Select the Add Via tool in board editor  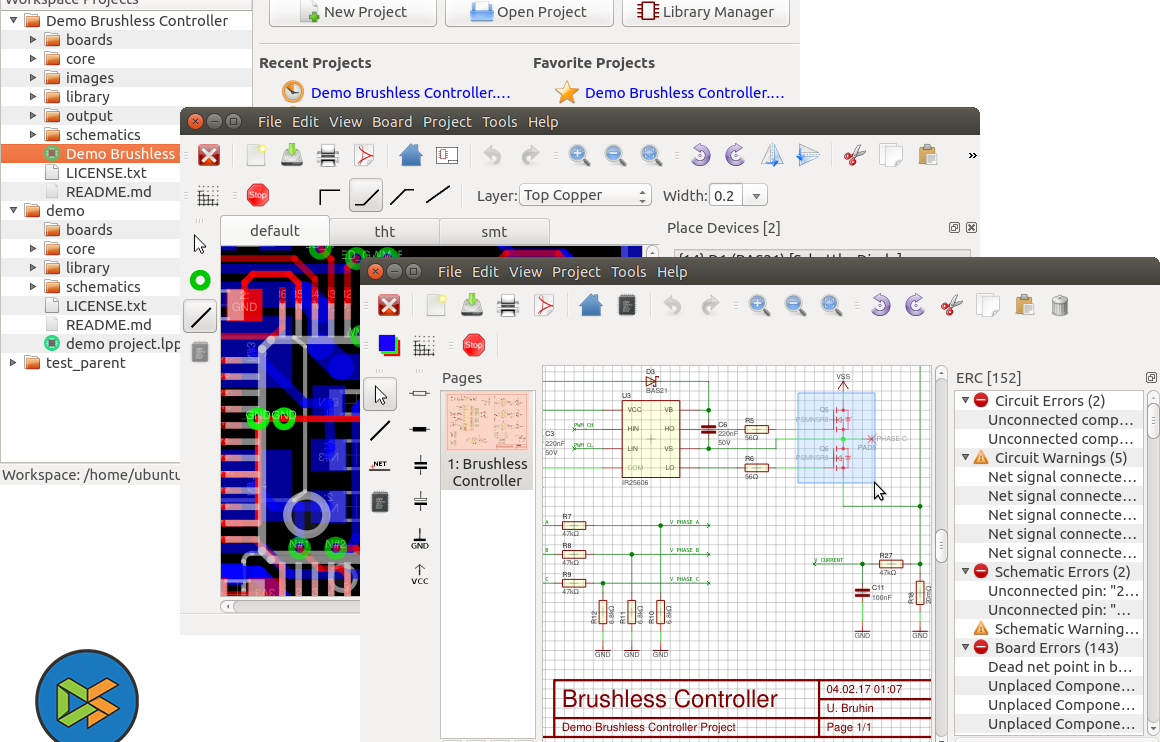tap(200, 281)
